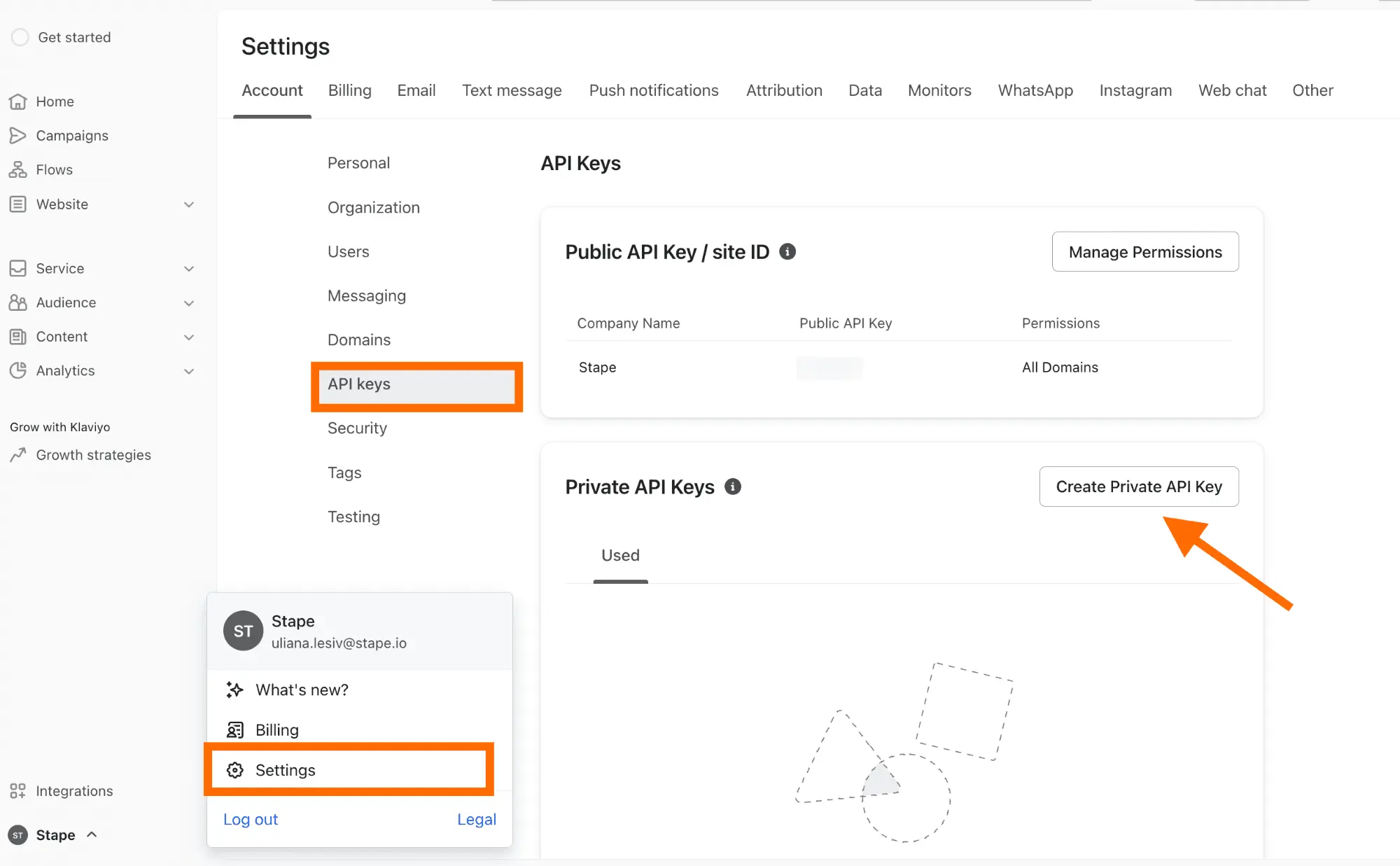Select the WhatsApp tab
The image size is (1400, 866).
coord(1035,90)
